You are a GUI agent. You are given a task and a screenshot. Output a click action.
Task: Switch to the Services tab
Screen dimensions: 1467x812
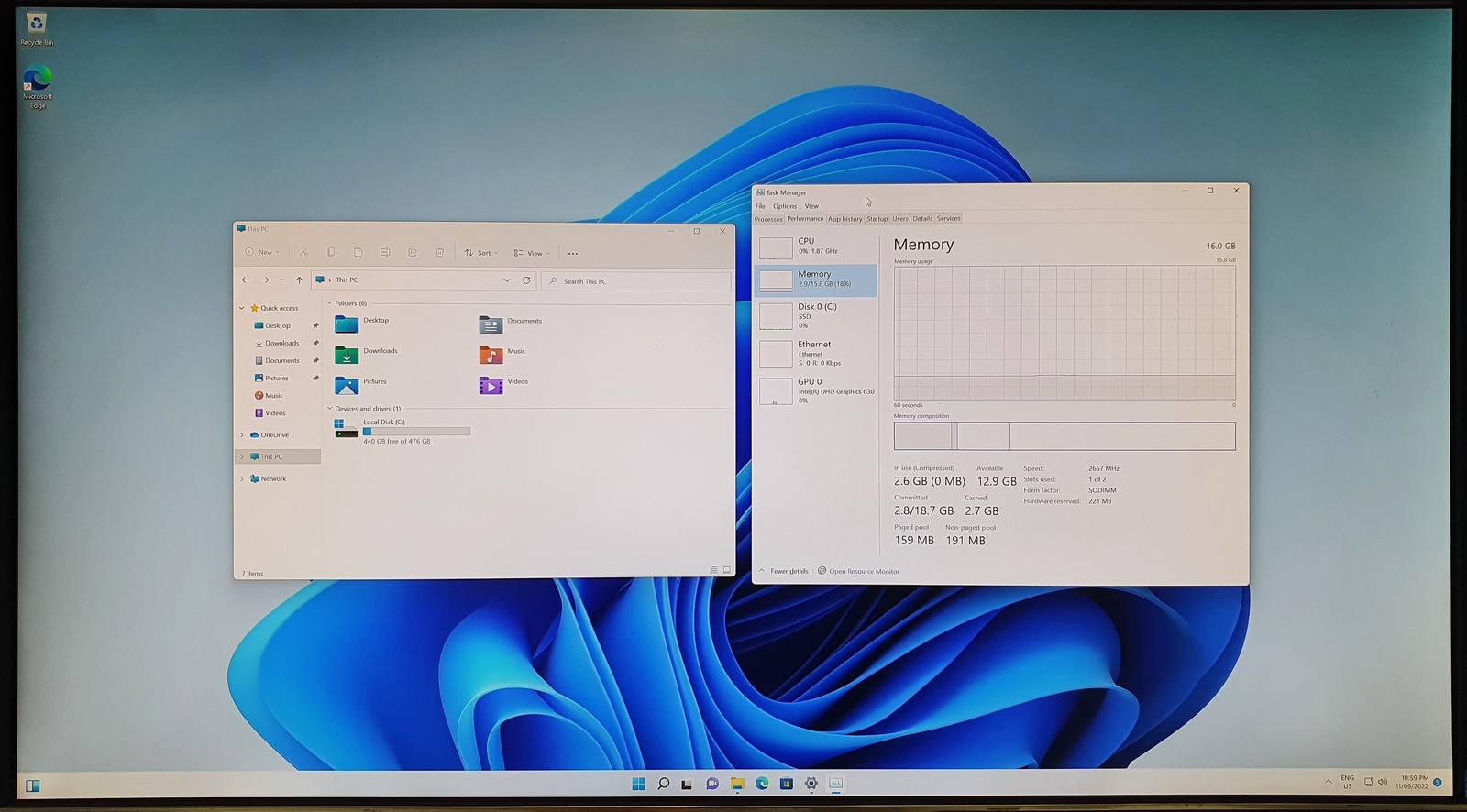click(x=949, y=219)
